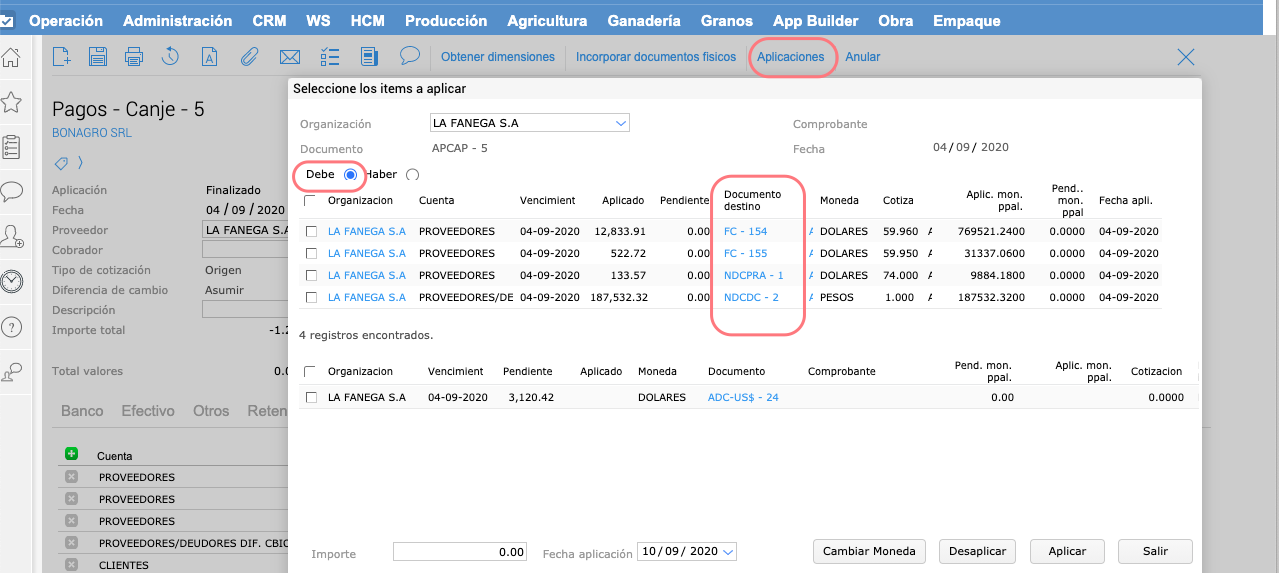Check the box for FC - 154 row
This screenshot has width=1279, height=573.
311,232
